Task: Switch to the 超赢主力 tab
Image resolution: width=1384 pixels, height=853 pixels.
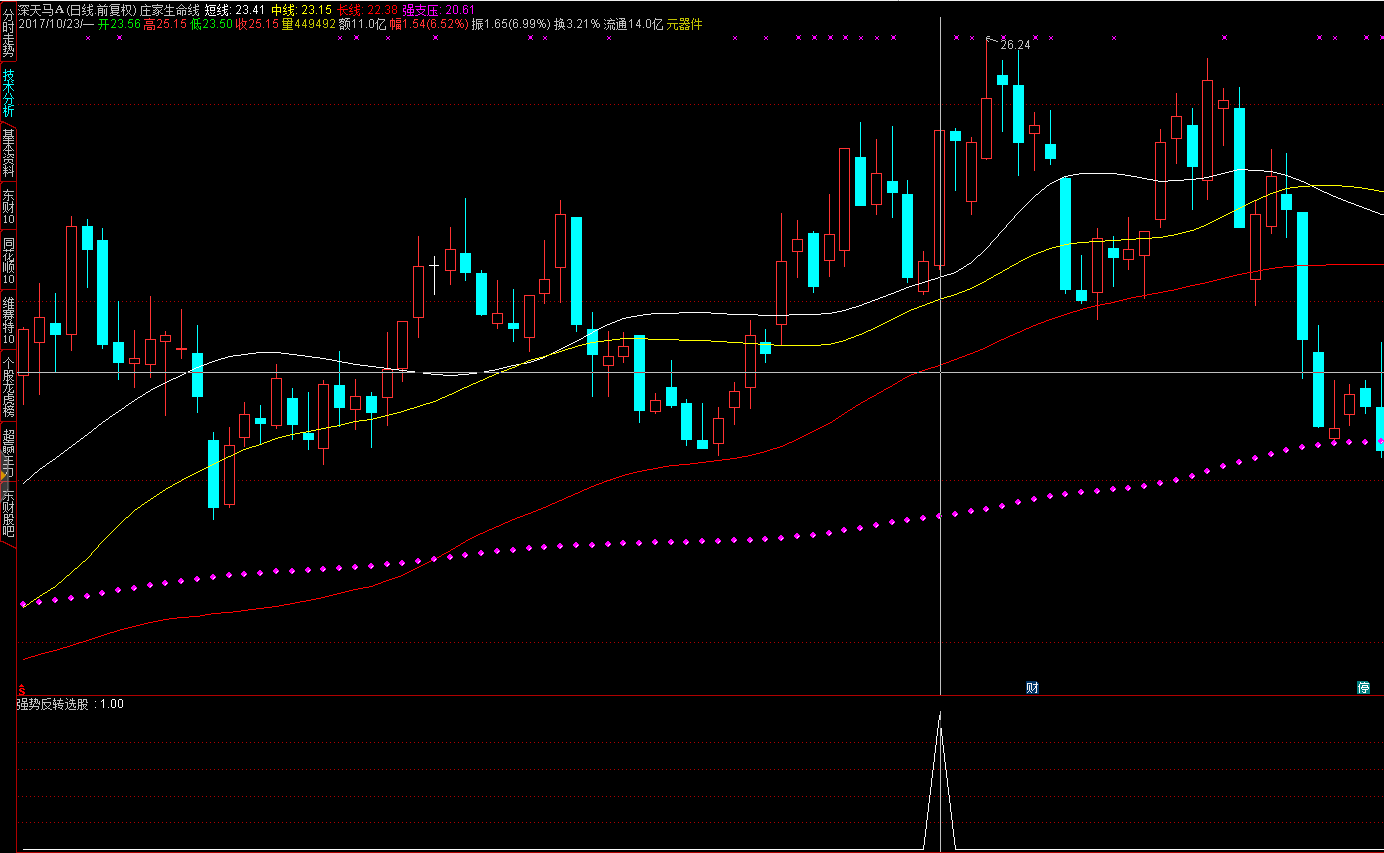Action: click(x=8, y=452)
